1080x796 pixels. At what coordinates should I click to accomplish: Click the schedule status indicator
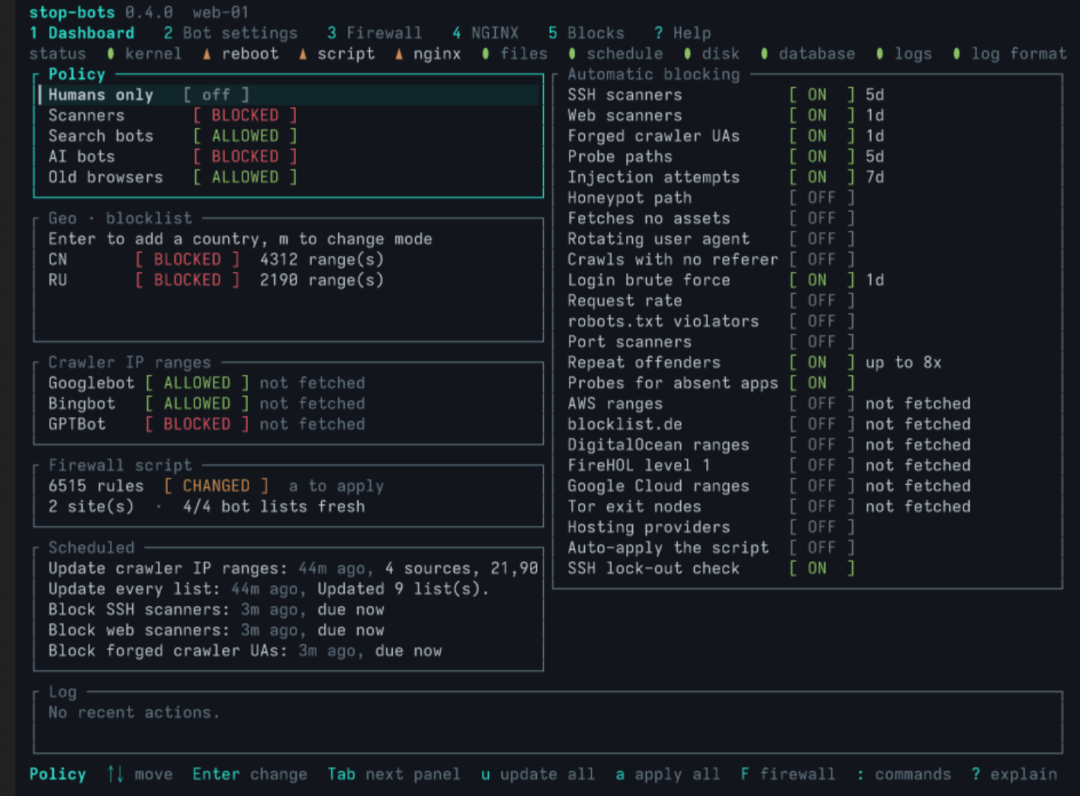615,54
